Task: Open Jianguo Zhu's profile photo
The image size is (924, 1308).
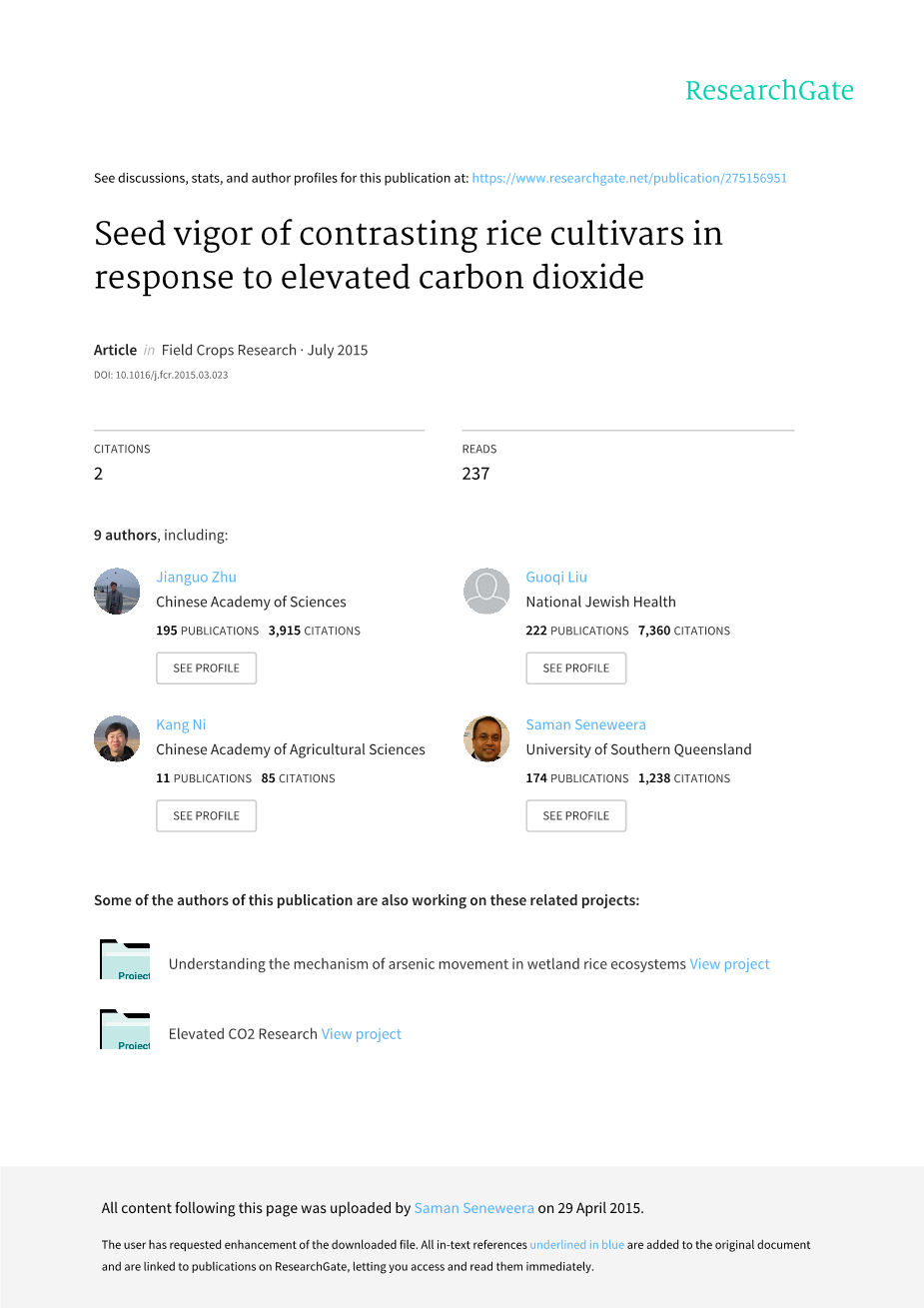Action: [117, 592]
